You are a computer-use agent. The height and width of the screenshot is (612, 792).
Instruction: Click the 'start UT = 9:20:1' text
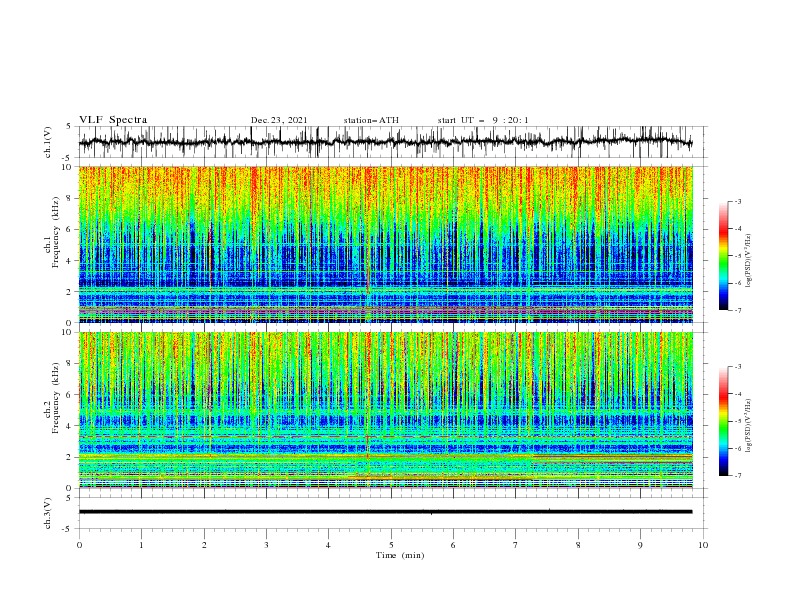[483, 120]
